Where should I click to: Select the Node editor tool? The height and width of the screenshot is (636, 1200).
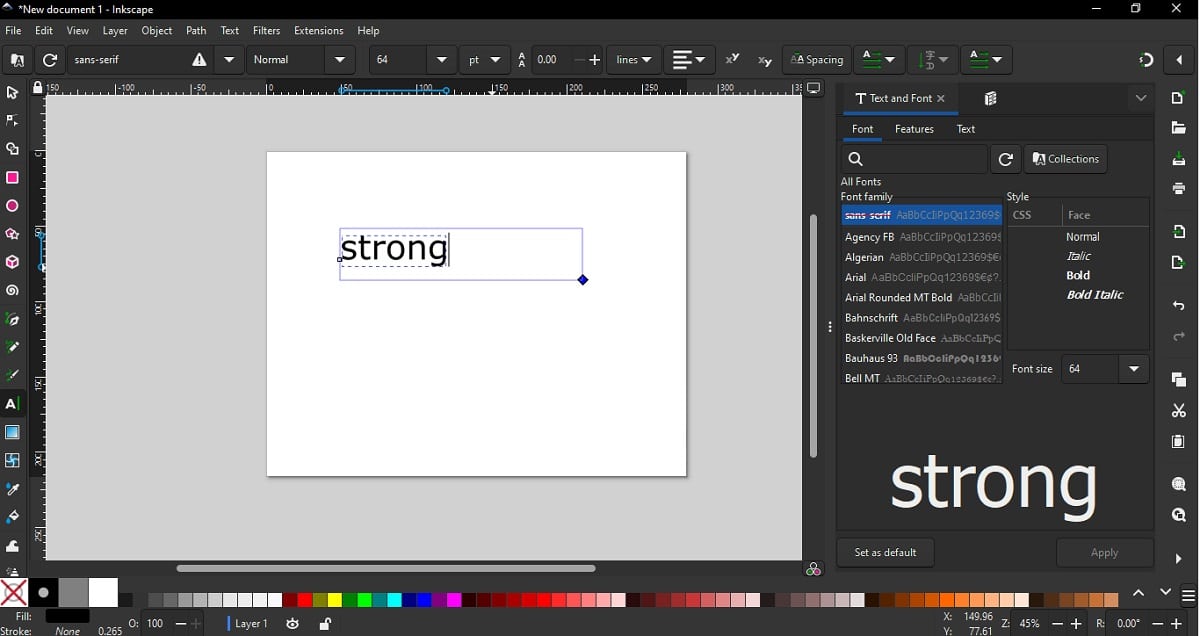[x=13, y=120]
